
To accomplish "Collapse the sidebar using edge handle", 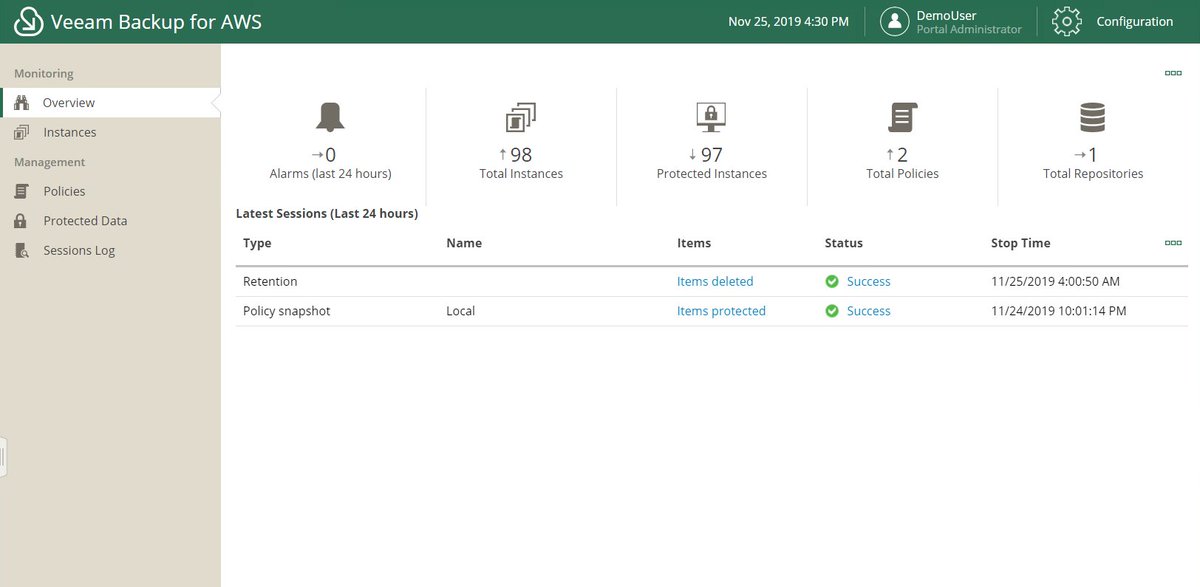I will [4, 458].
